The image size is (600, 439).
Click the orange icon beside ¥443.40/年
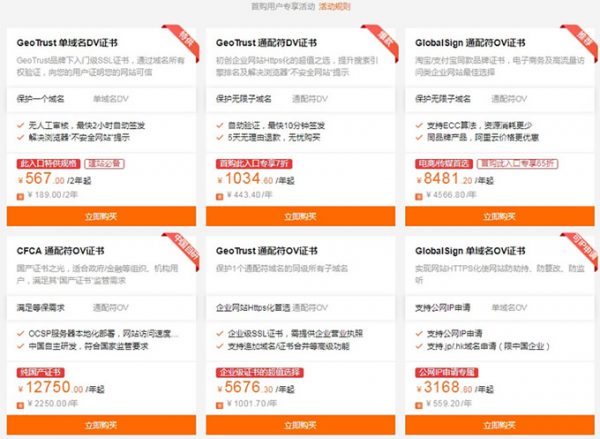point(220,197)
